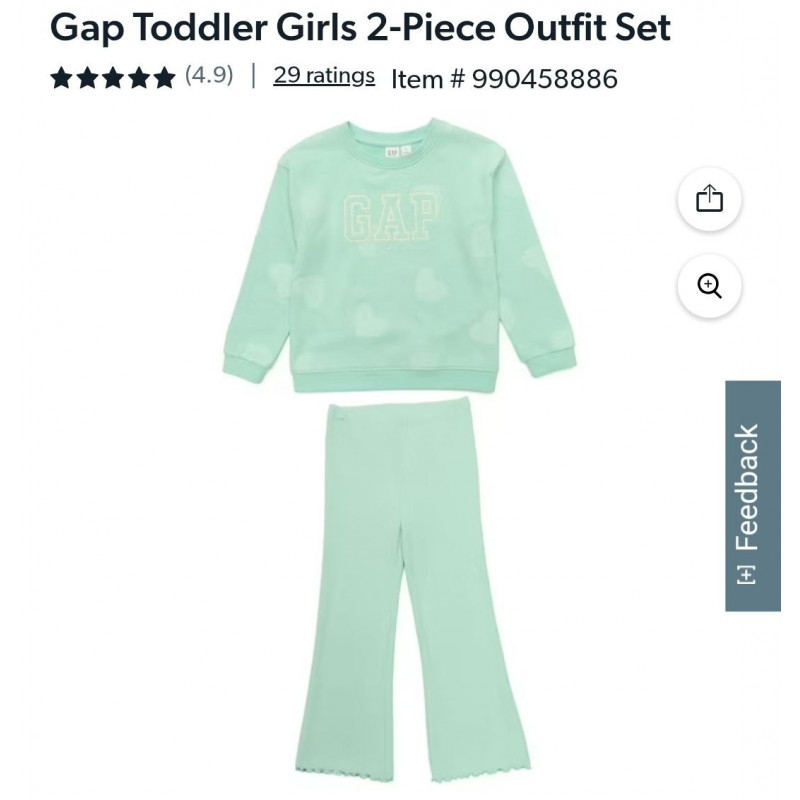Select the third rating star
Viewport: 800px width, 800px height.
pos(113,78)
